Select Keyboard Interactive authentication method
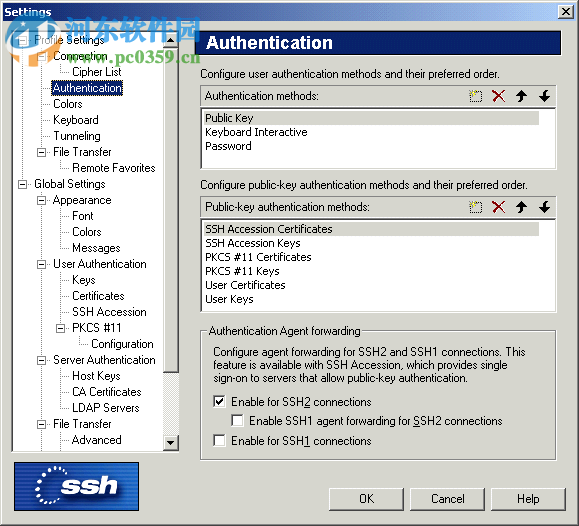 (x=371, y=132)
